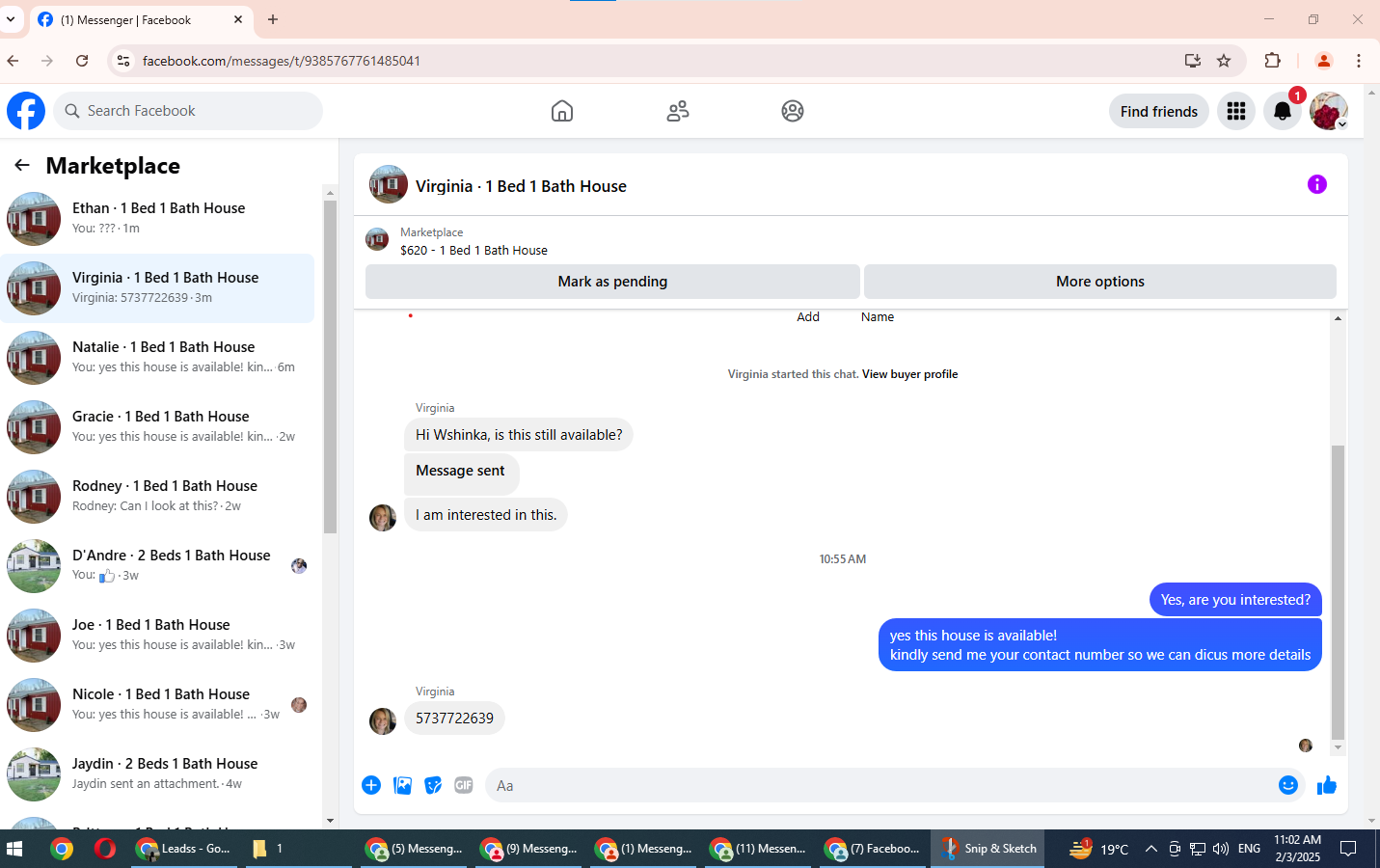The width and height of the screenshot is (1380, 868).
Task: Click the "Yes, are you interested?" message
Action: click(1235, 600)
